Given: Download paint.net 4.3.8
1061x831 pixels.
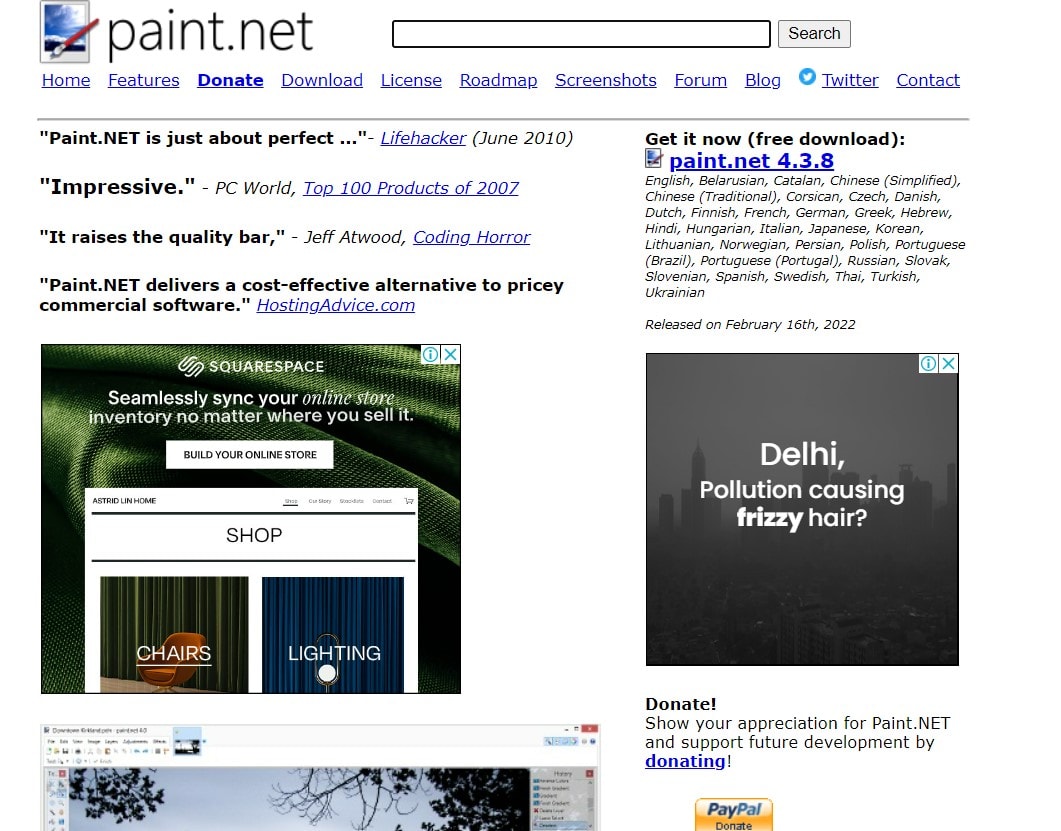Looking at the screenshot, I should point(751,160).
